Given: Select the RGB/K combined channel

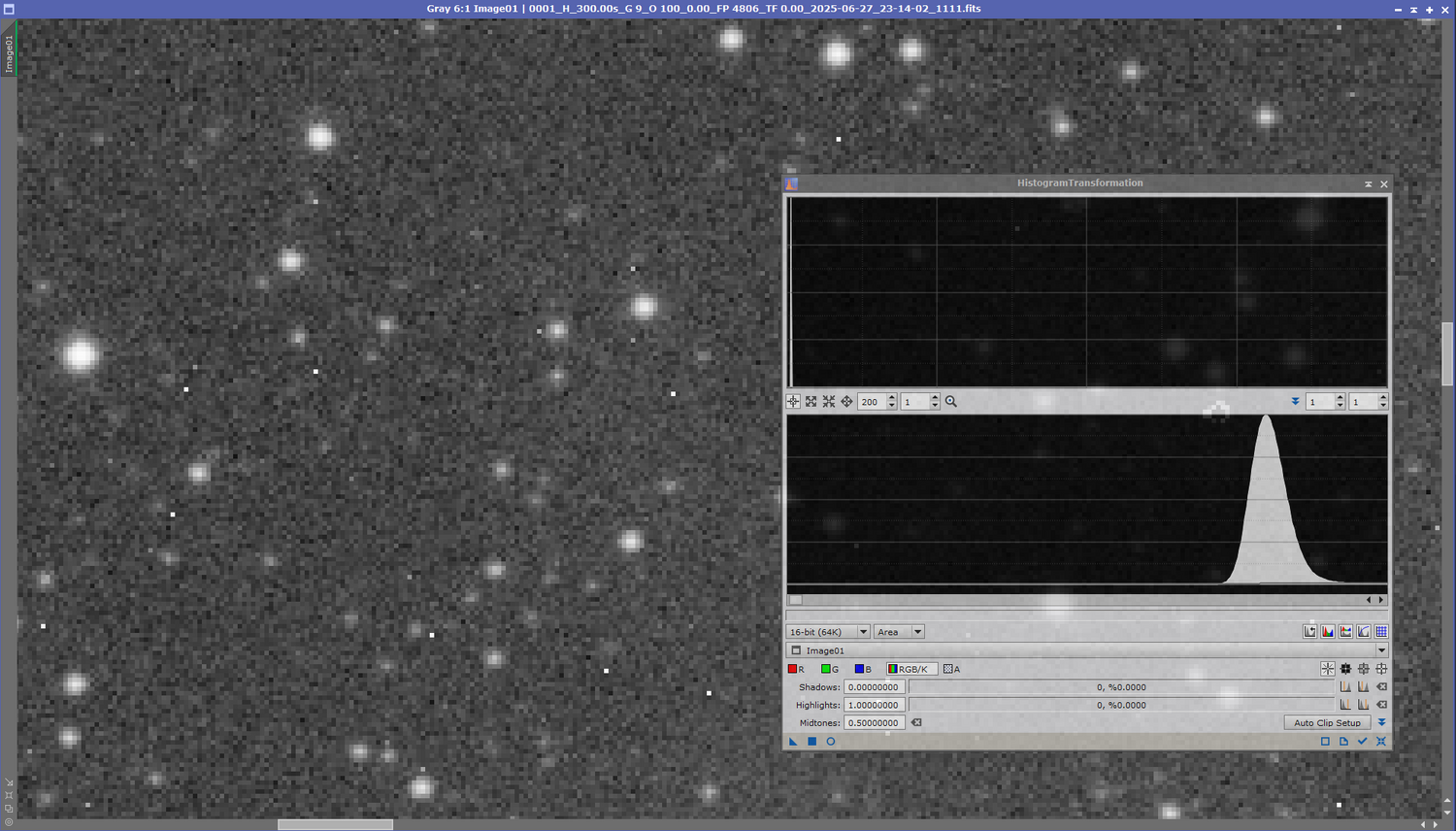Looking at the screenshot, I should tap(911, 669).
